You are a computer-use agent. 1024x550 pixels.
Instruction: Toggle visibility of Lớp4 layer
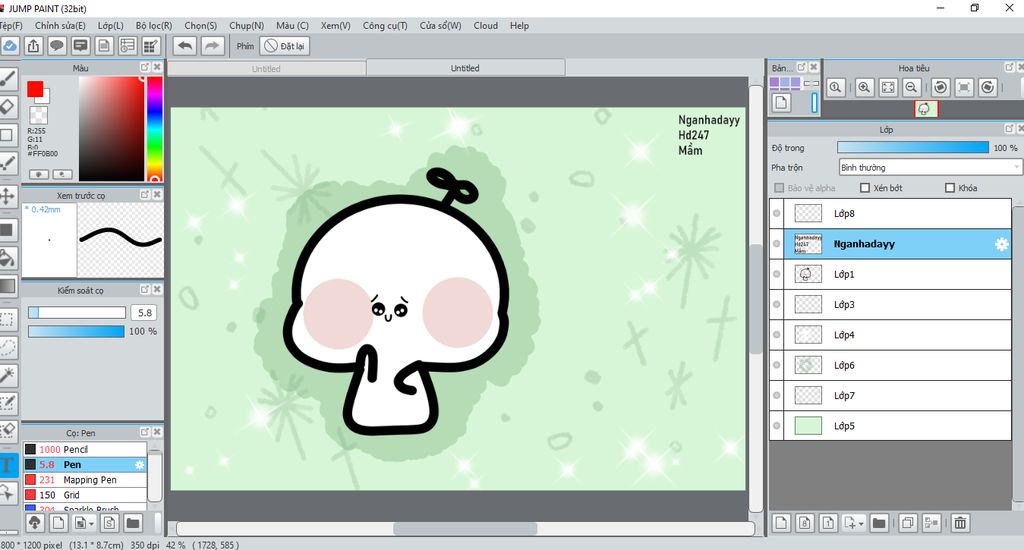(776, 334)
